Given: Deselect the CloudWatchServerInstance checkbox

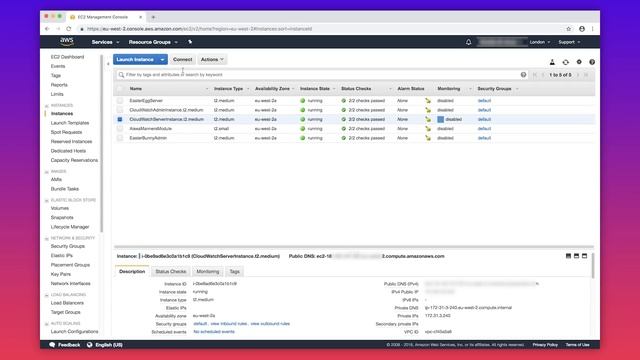Looking at the screenshot, I should pos(120,119).
